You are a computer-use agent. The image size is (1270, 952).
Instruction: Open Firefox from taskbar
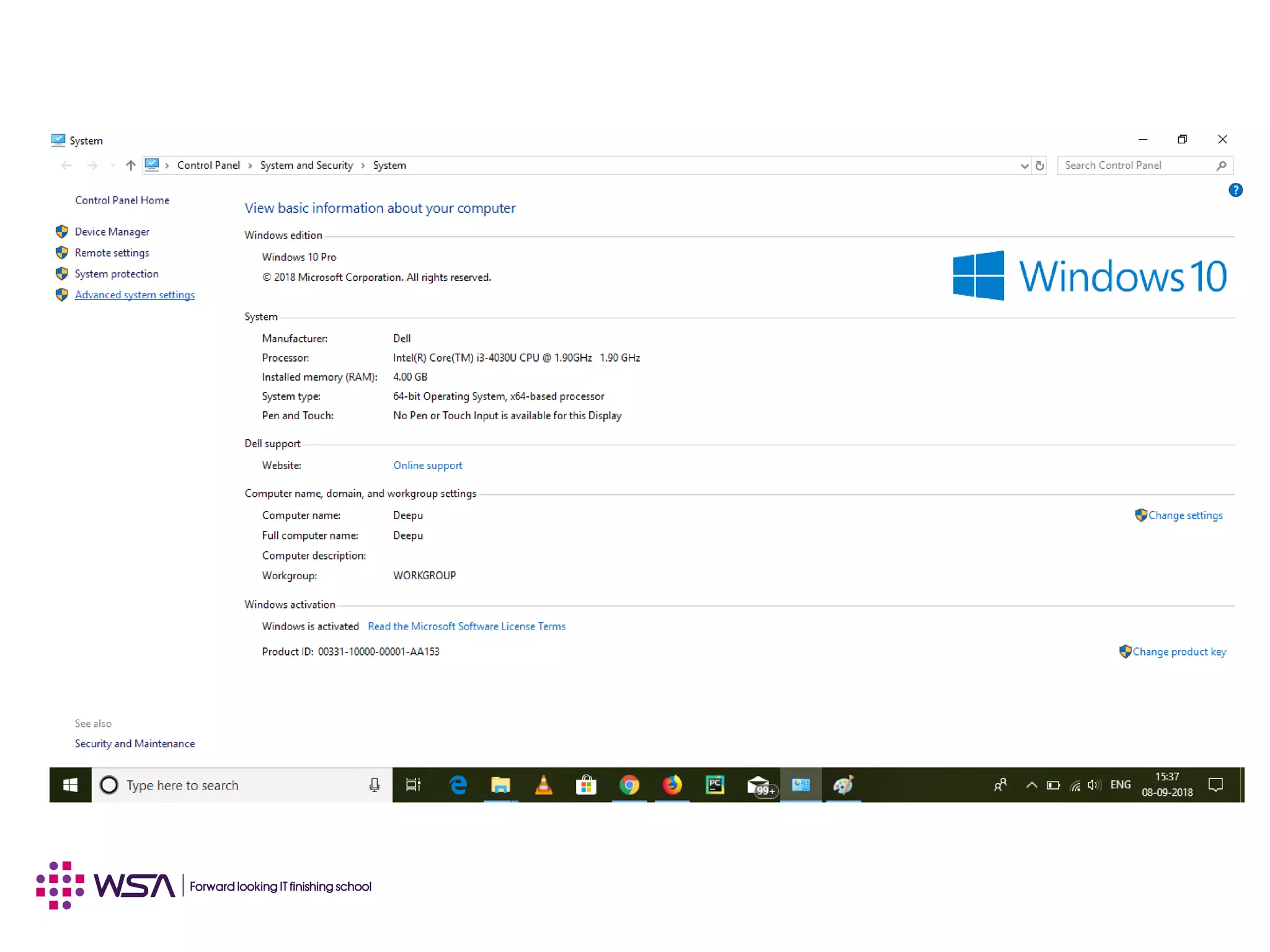coord(672,785)
